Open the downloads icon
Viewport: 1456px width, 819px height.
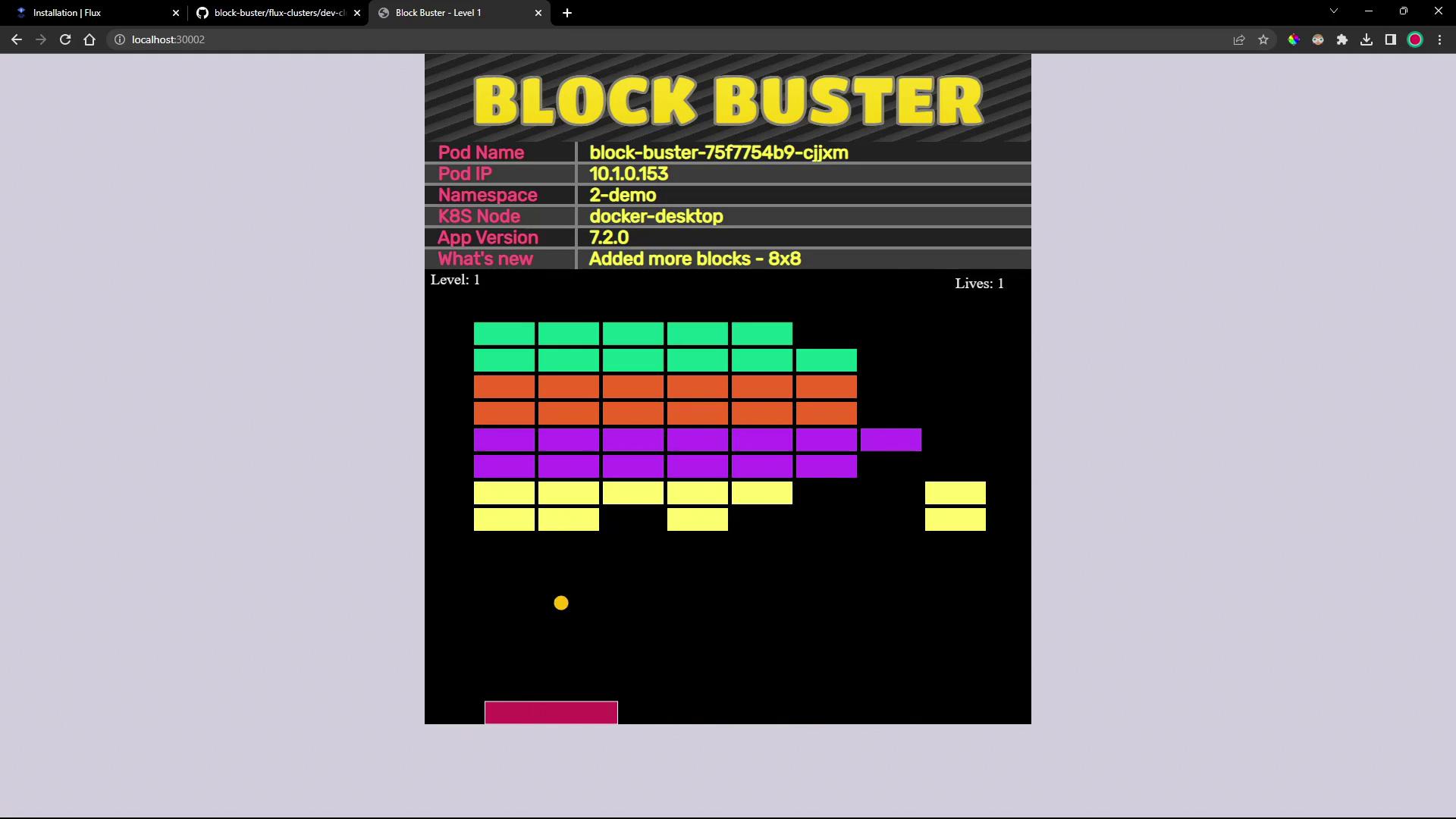1367,39
